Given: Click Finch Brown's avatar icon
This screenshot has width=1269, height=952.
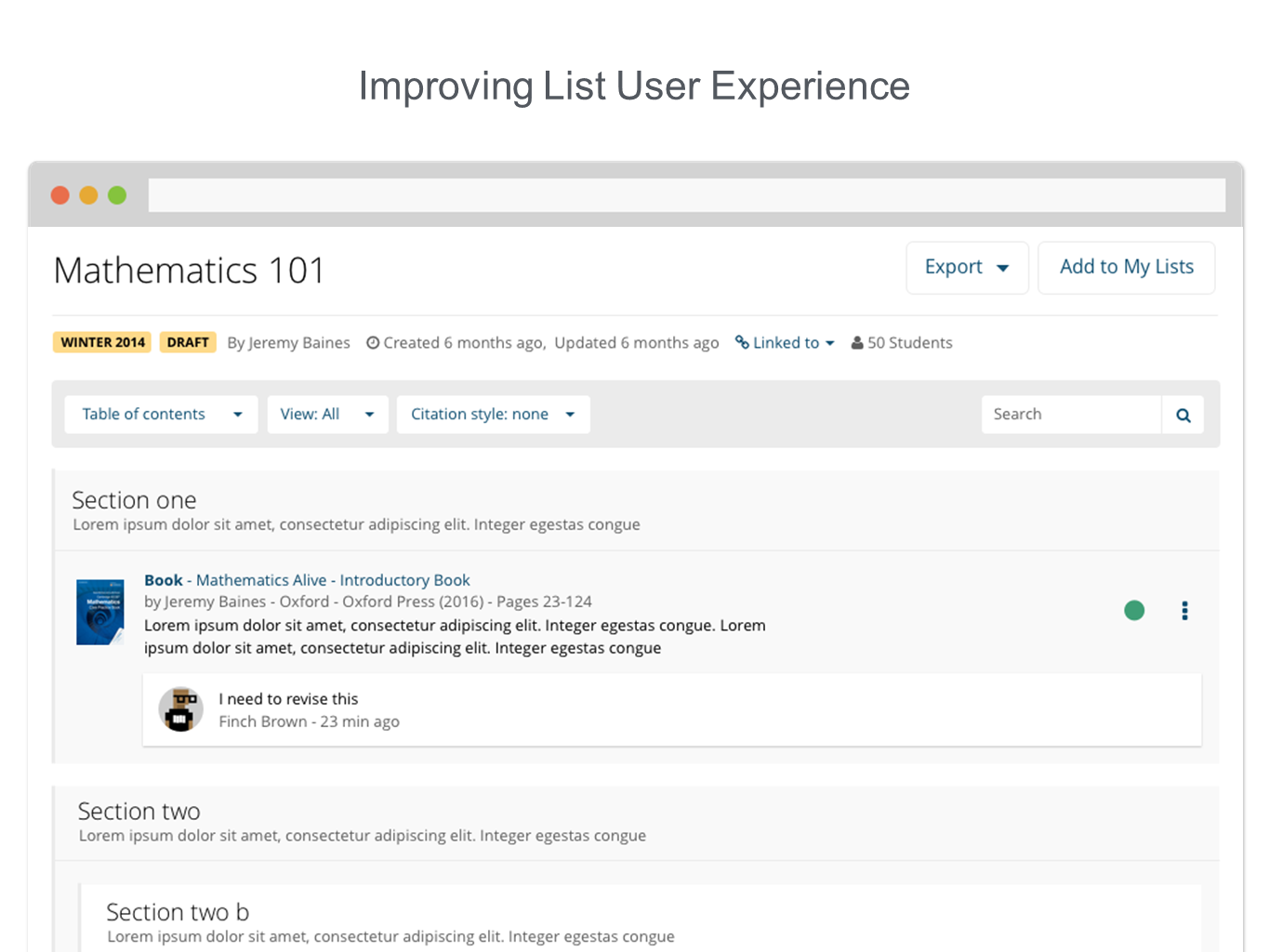Looking at the screenshot, I should coord(180,710).
